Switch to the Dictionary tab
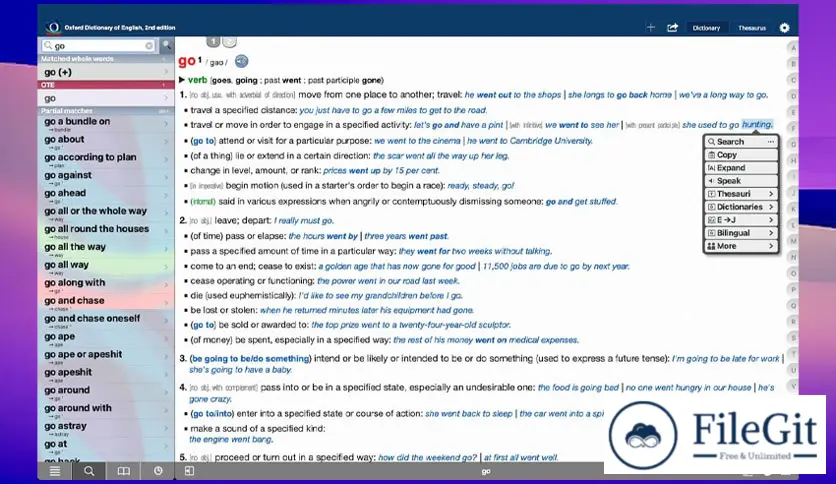Image resolution: width=836 pixels, height=484 pixels. click(x=706, y=28)
